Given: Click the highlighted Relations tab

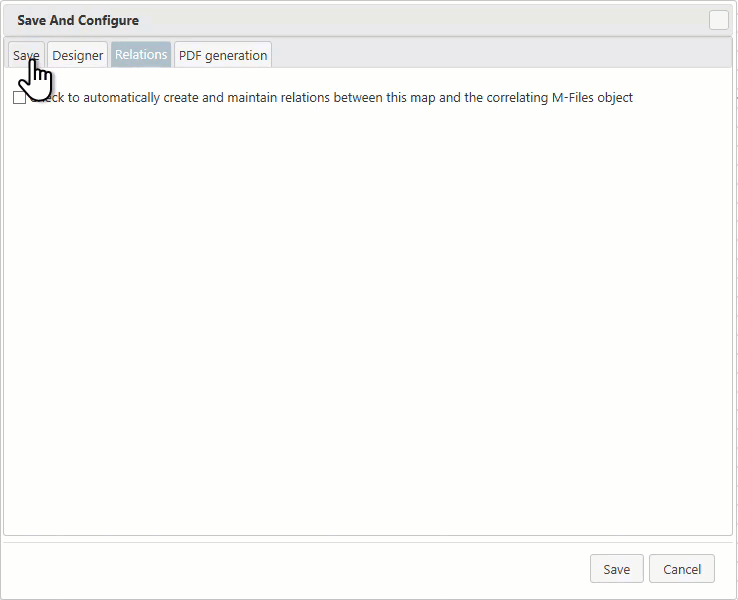Looking at the screenshot, I should click(141, 55).
